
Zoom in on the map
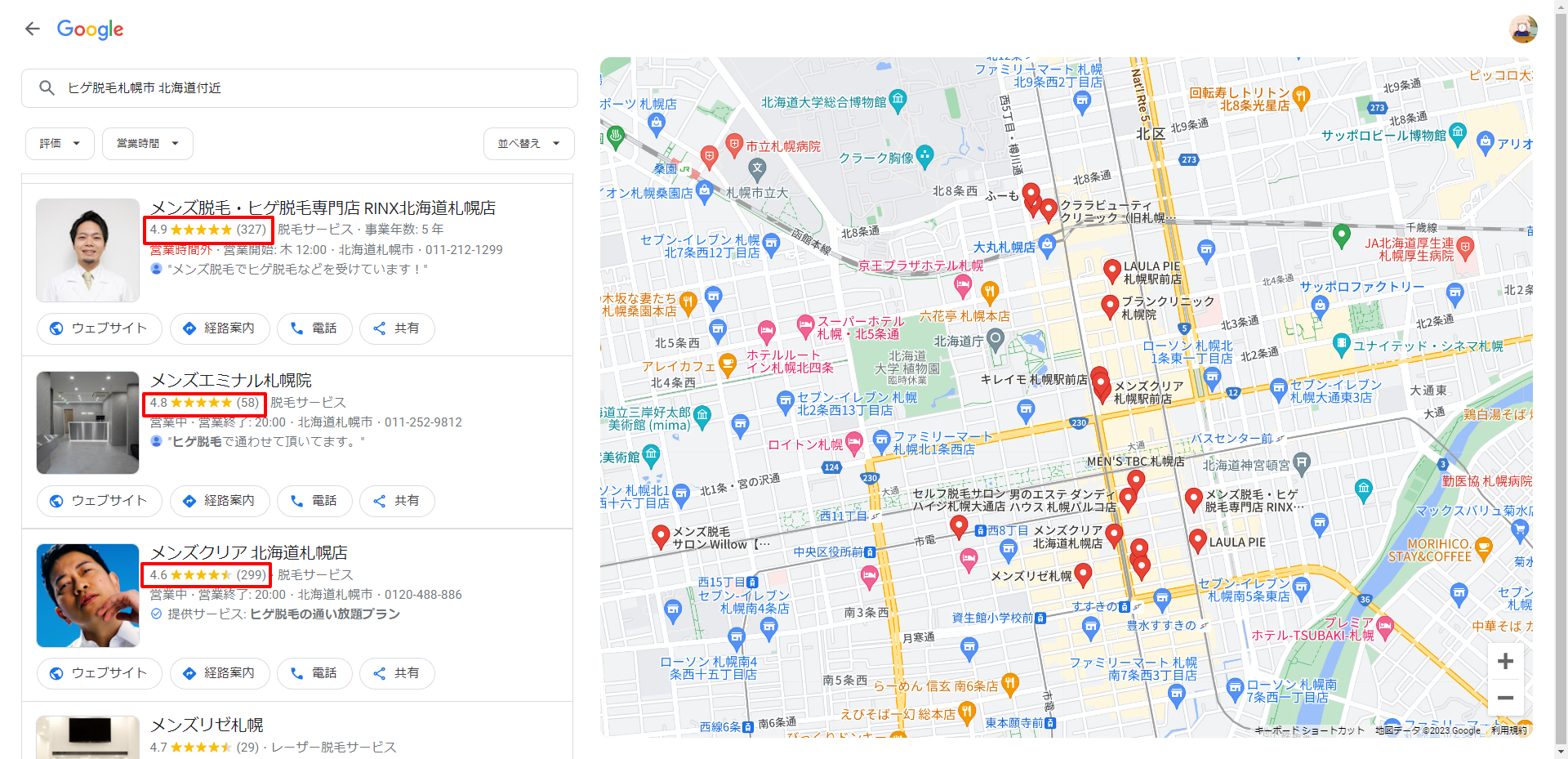coord(1505,661)
